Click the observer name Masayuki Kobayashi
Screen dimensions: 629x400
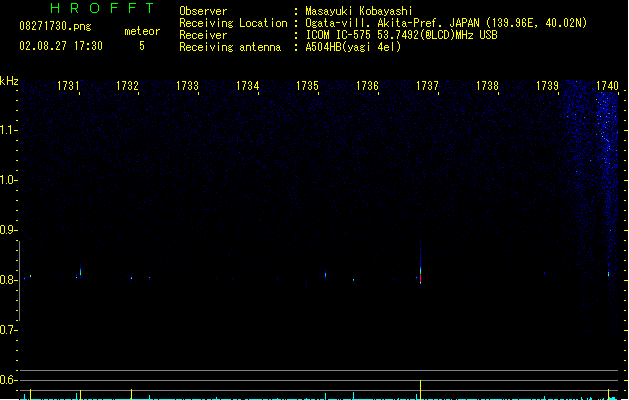pyautogui.click(x=359, y=11)
